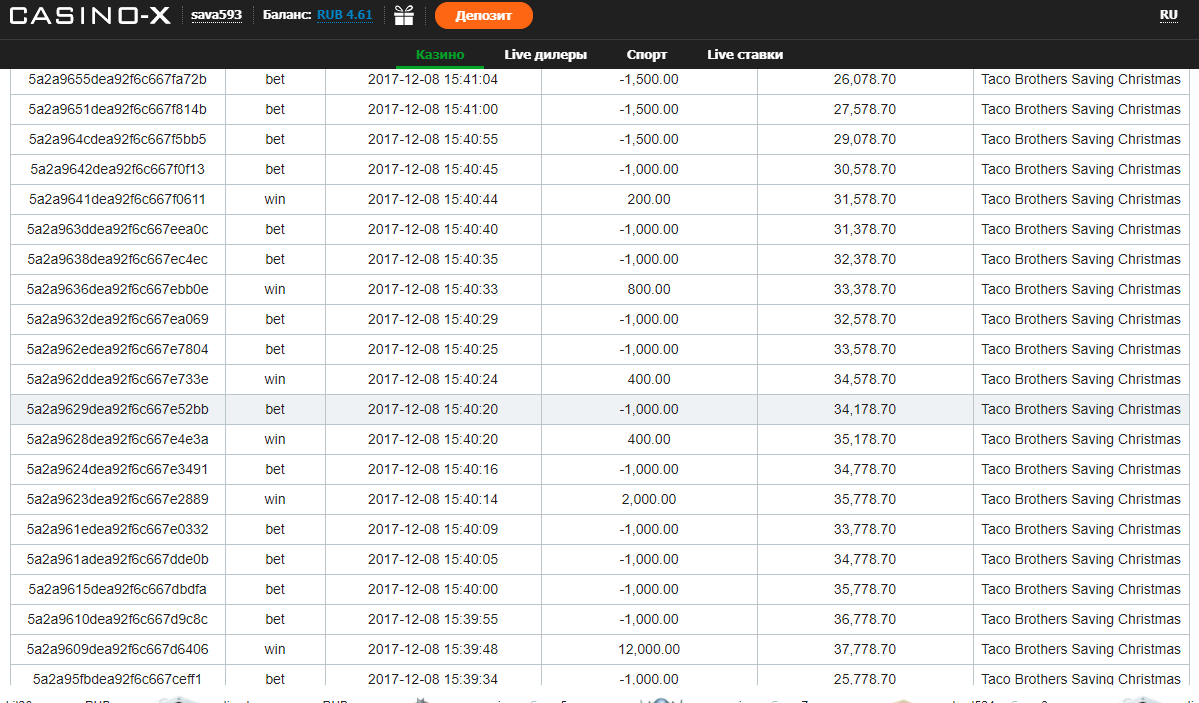Click timestamp 2017-12-08 15:40:14
The height and width of the screenshot is (703, 1199).
(x=433, y=499)
